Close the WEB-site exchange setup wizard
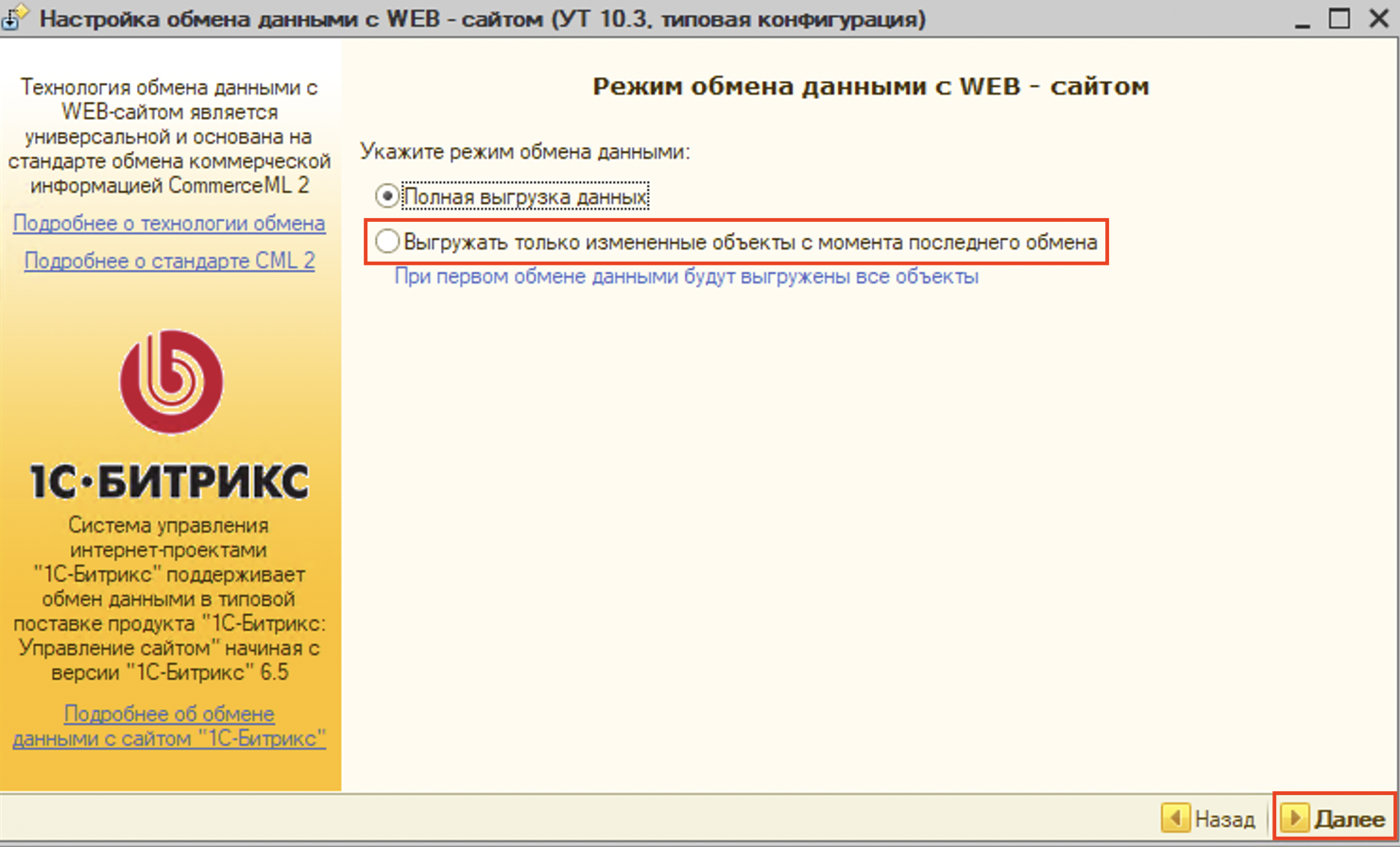 pyautogui.click(x=1378, y=18)
